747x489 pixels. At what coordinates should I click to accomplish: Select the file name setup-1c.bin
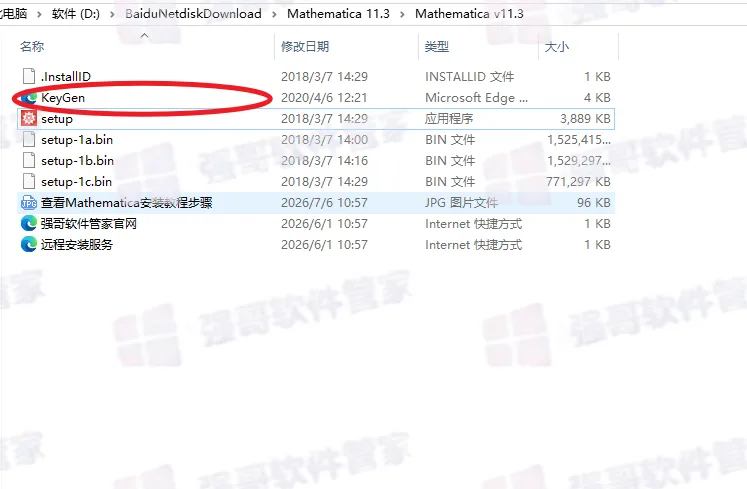click(76, 182)
